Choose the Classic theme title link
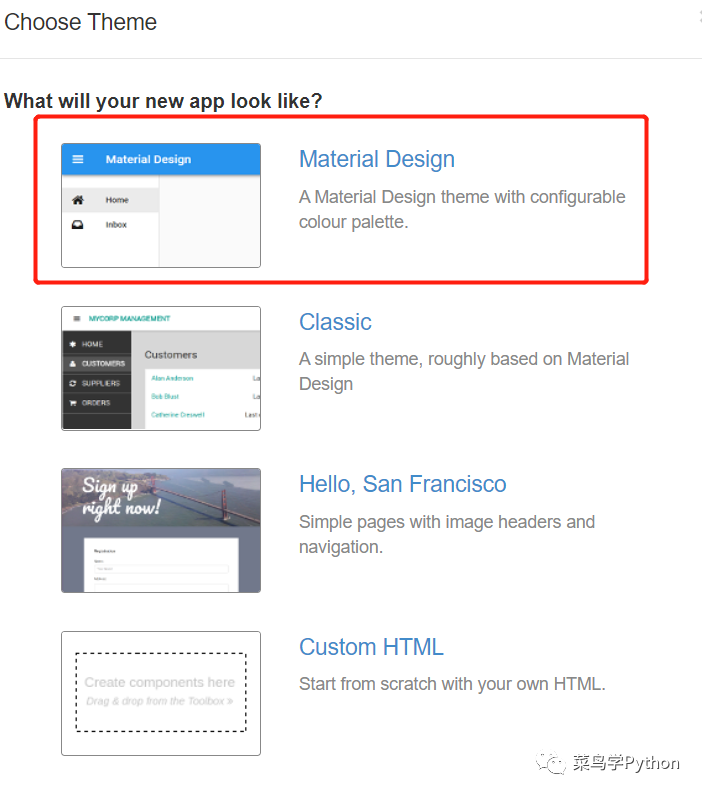702x795 pixels. 335,322
